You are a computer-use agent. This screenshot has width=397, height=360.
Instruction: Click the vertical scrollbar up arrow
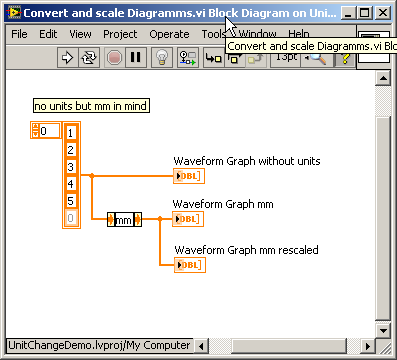point(383,79)
